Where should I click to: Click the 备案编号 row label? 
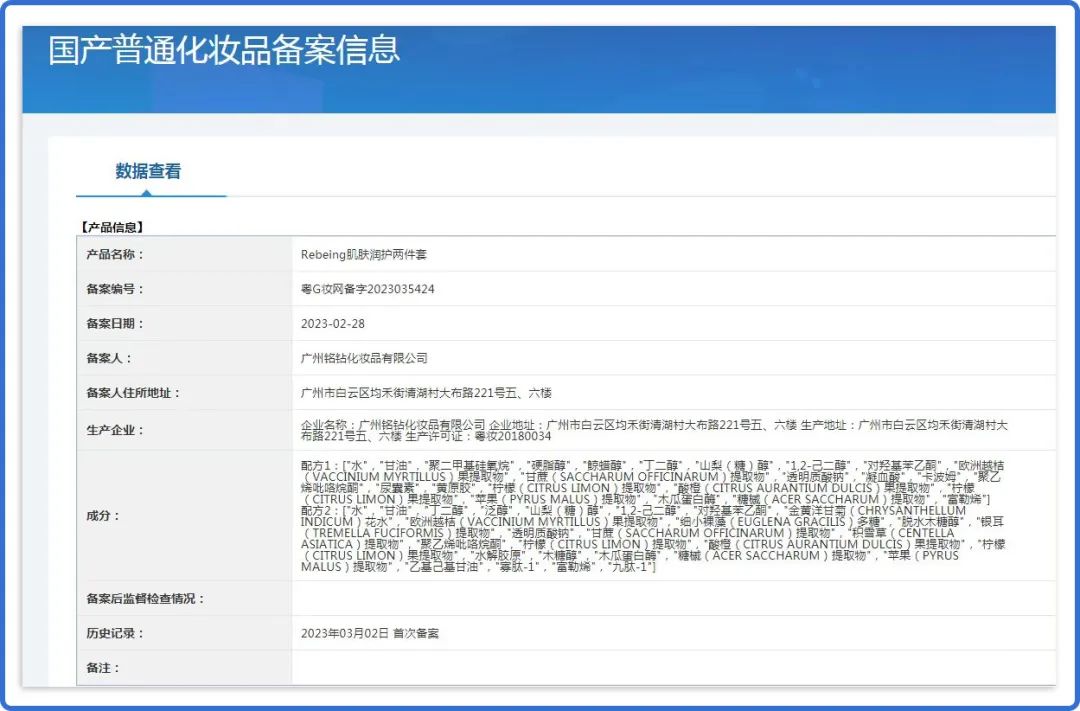(x=115, y=289)
